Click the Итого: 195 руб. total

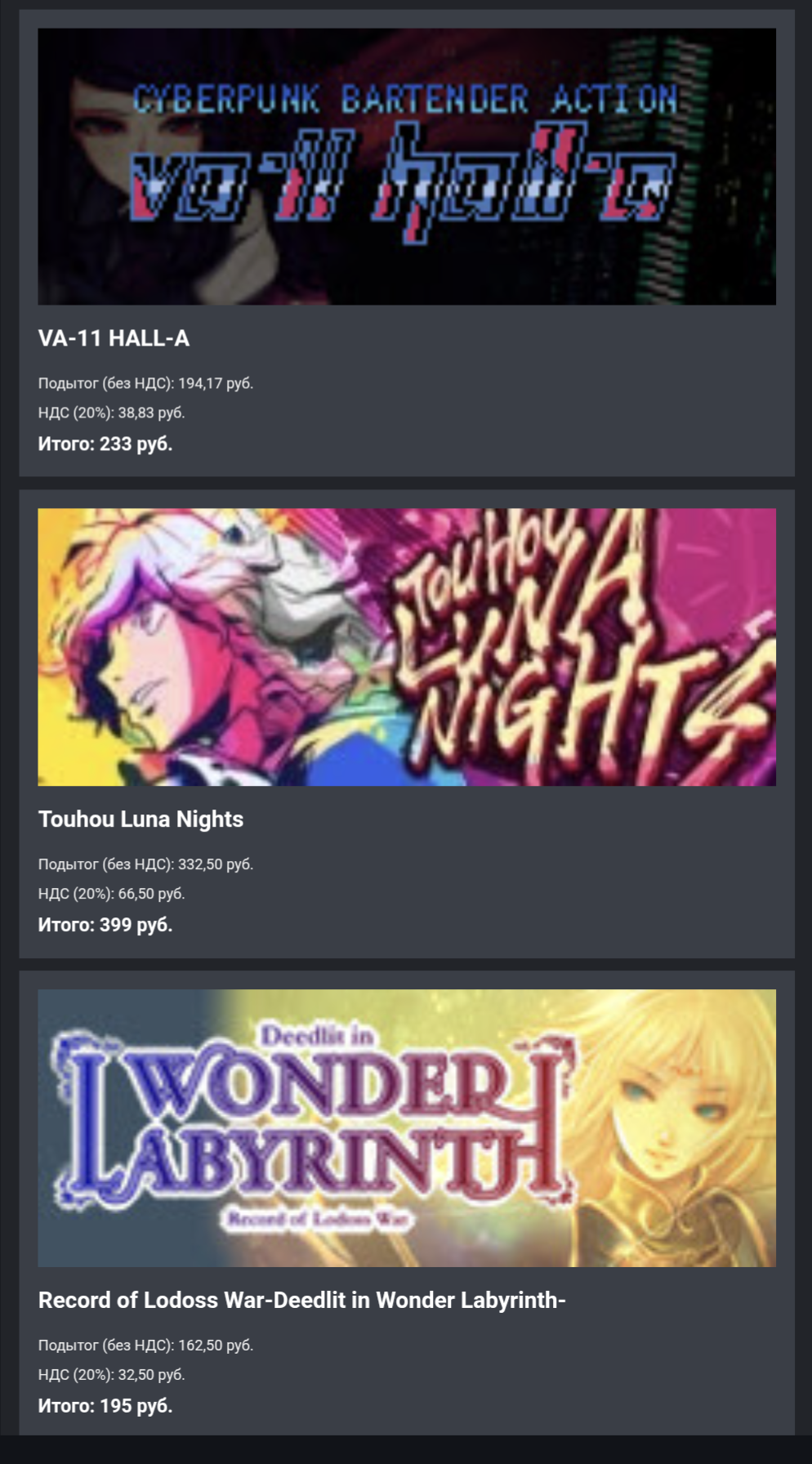[x=105, y=1406]
